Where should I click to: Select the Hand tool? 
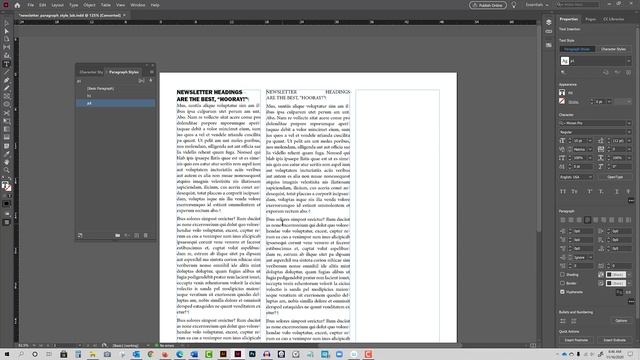[x=7, y=162]
